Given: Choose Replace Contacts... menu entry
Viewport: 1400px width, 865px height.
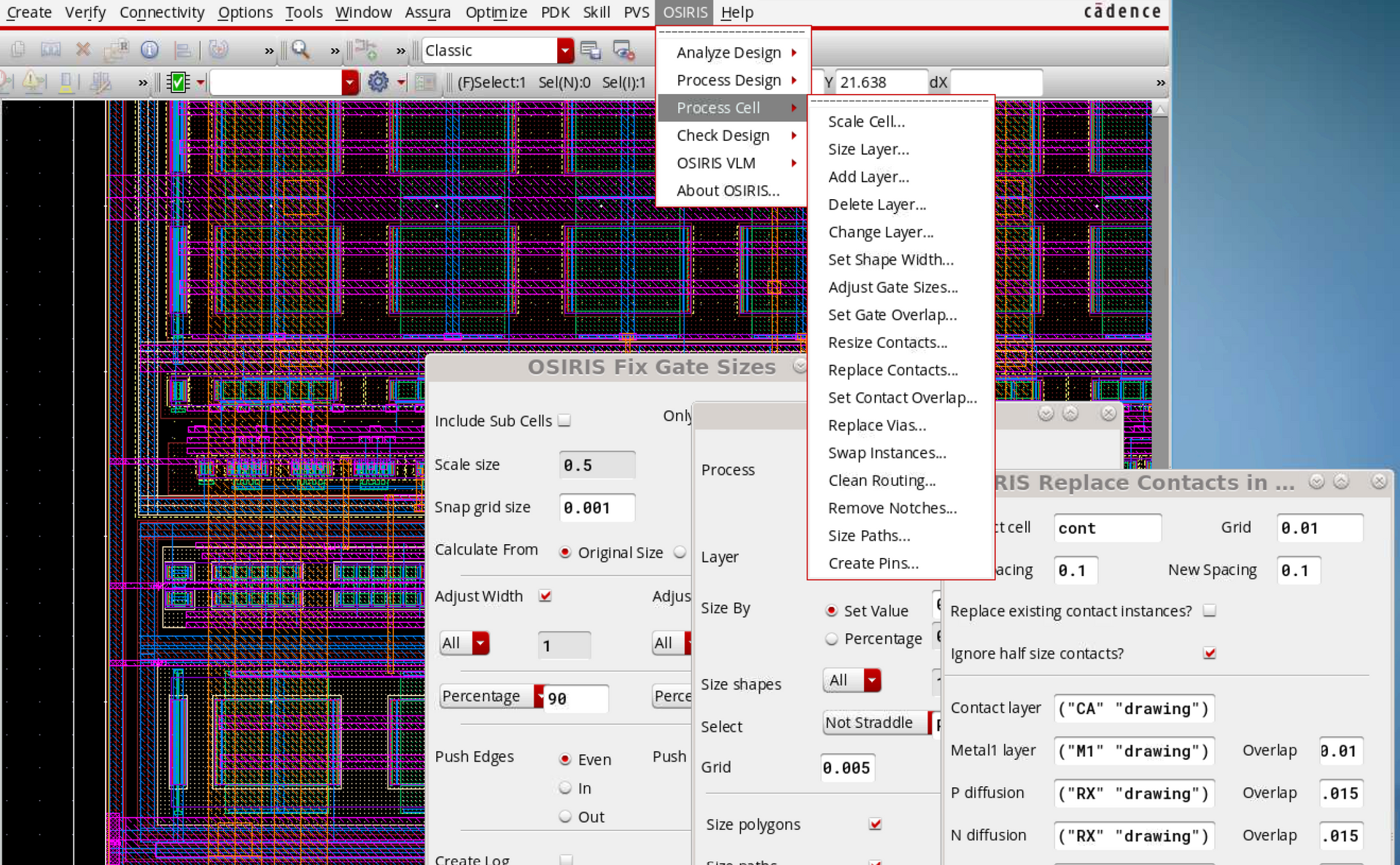Looking at the screenshot, I should click(901, 371).
